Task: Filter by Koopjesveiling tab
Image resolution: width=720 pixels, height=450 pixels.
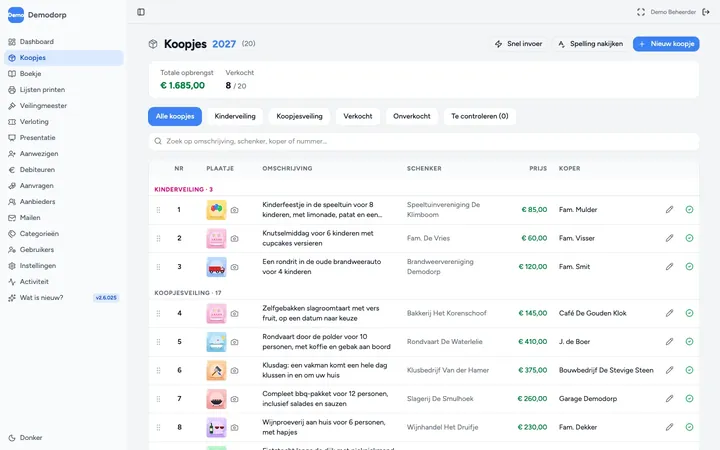Action: pos(299,117)
